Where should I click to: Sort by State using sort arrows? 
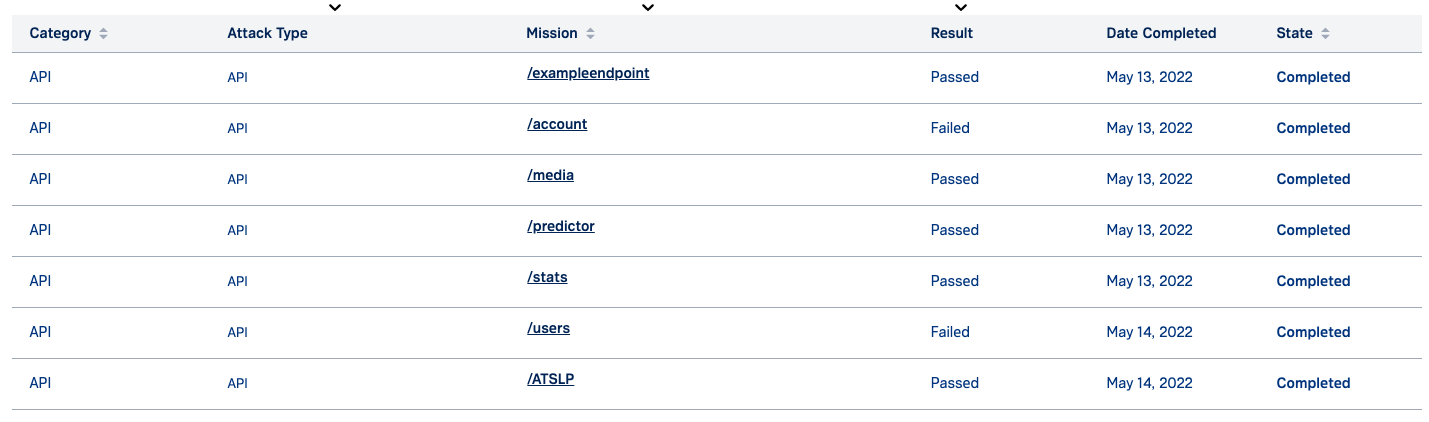[1325, 33]
